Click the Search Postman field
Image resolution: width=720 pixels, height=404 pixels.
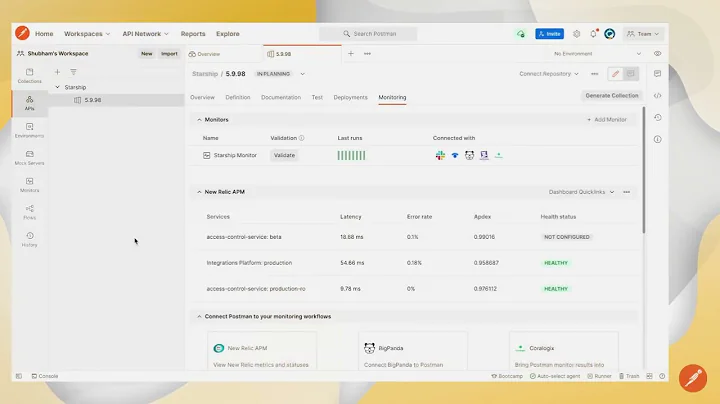point(368,34)
